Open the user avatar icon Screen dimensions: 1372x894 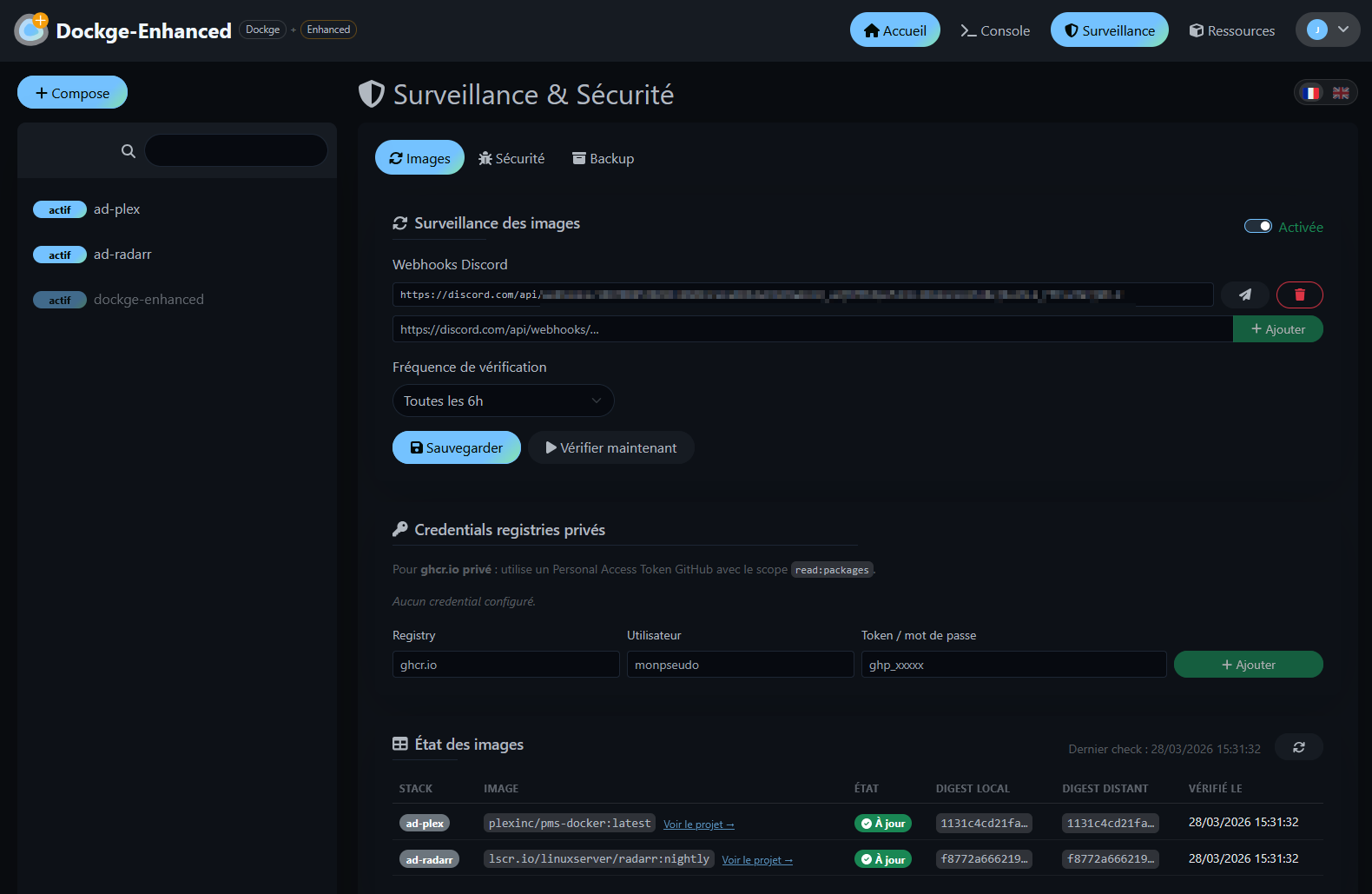[x=1317, y=30]
